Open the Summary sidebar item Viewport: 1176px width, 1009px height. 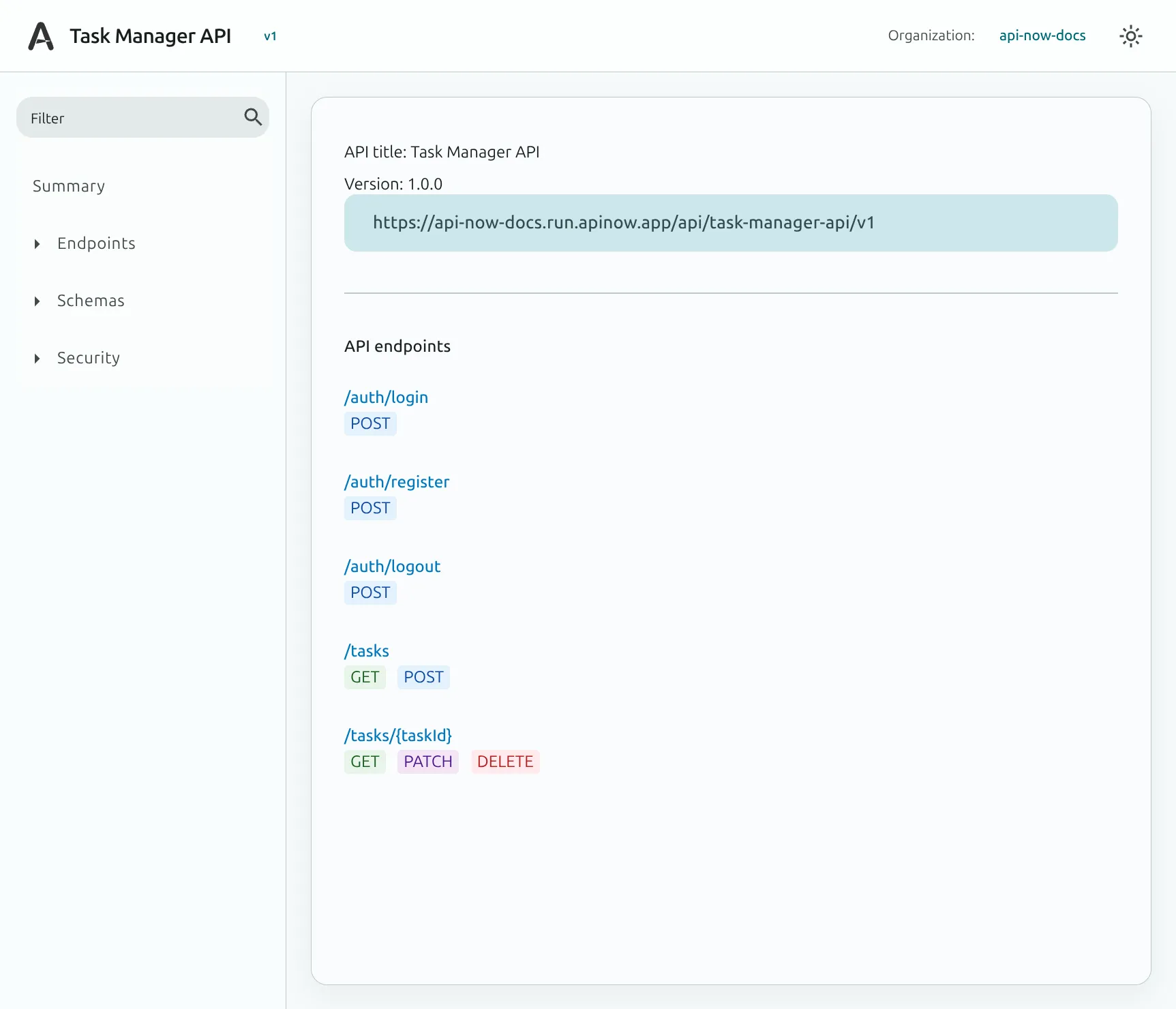69,186
